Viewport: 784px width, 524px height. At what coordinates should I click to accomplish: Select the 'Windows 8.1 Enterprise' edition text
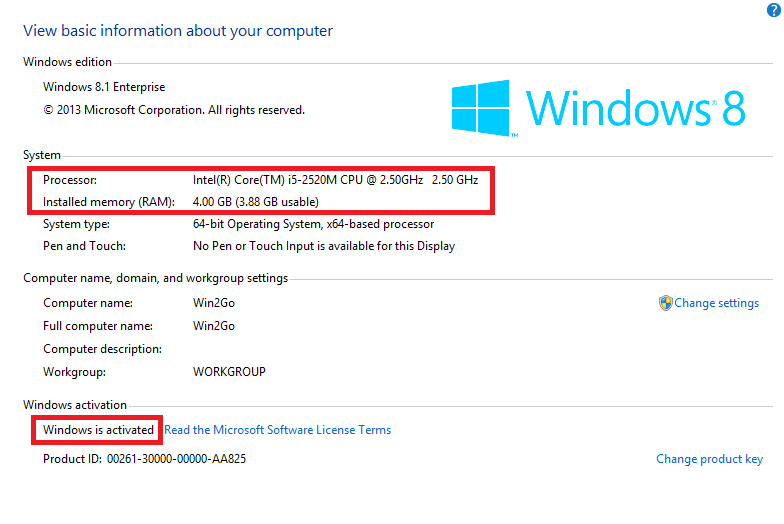[104, 87]
